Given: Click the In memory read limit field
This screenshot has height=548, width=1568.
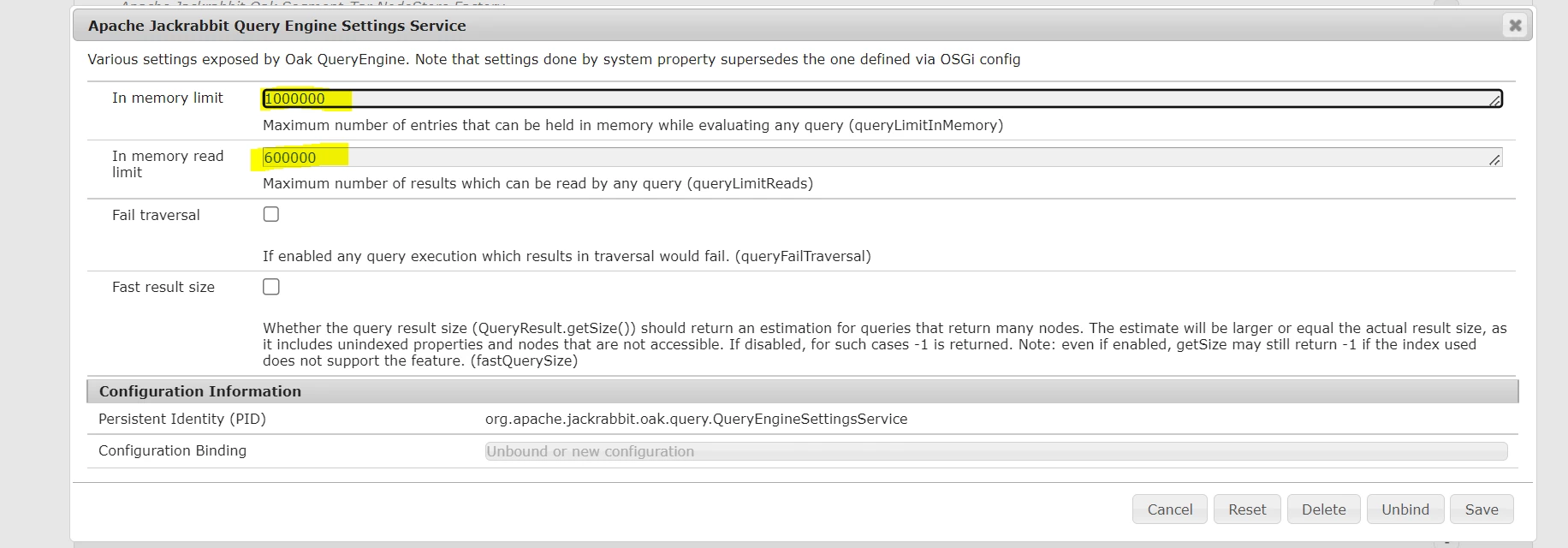Looking at the screenshot, I should [882, 158].
